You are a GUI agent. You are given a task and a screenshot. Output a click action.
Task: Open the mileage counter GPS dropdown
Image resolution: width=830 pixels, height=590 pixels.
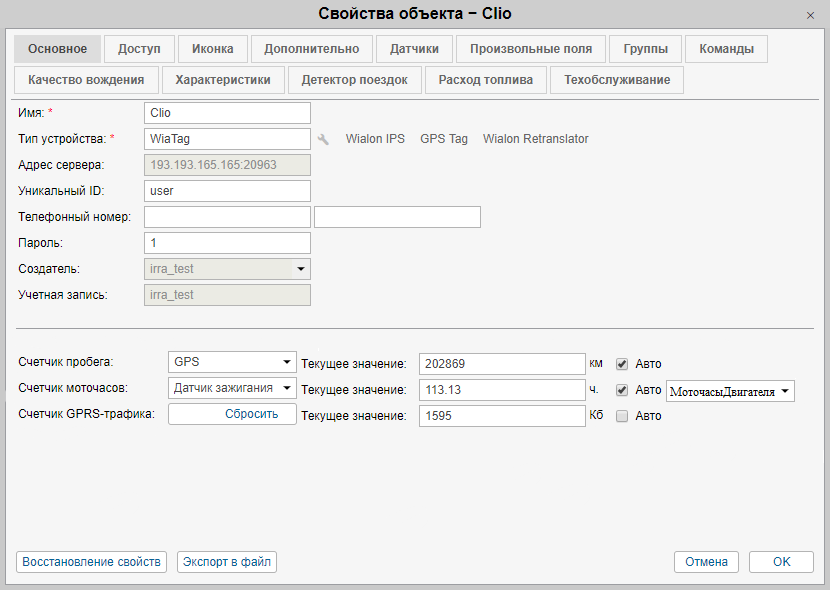[x=232, y=362]
